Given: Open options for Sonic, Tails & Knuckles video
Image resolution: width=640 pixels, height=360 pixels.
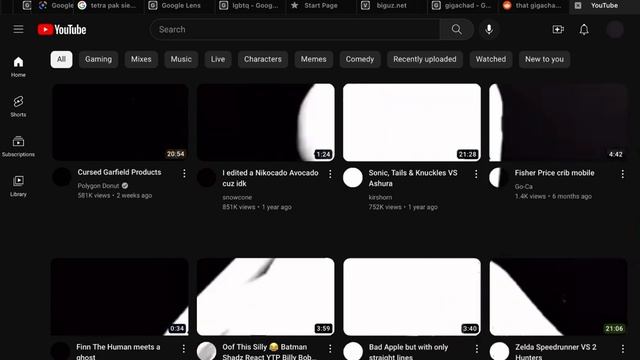Looking at the screenshot, I should click(476, 174).
